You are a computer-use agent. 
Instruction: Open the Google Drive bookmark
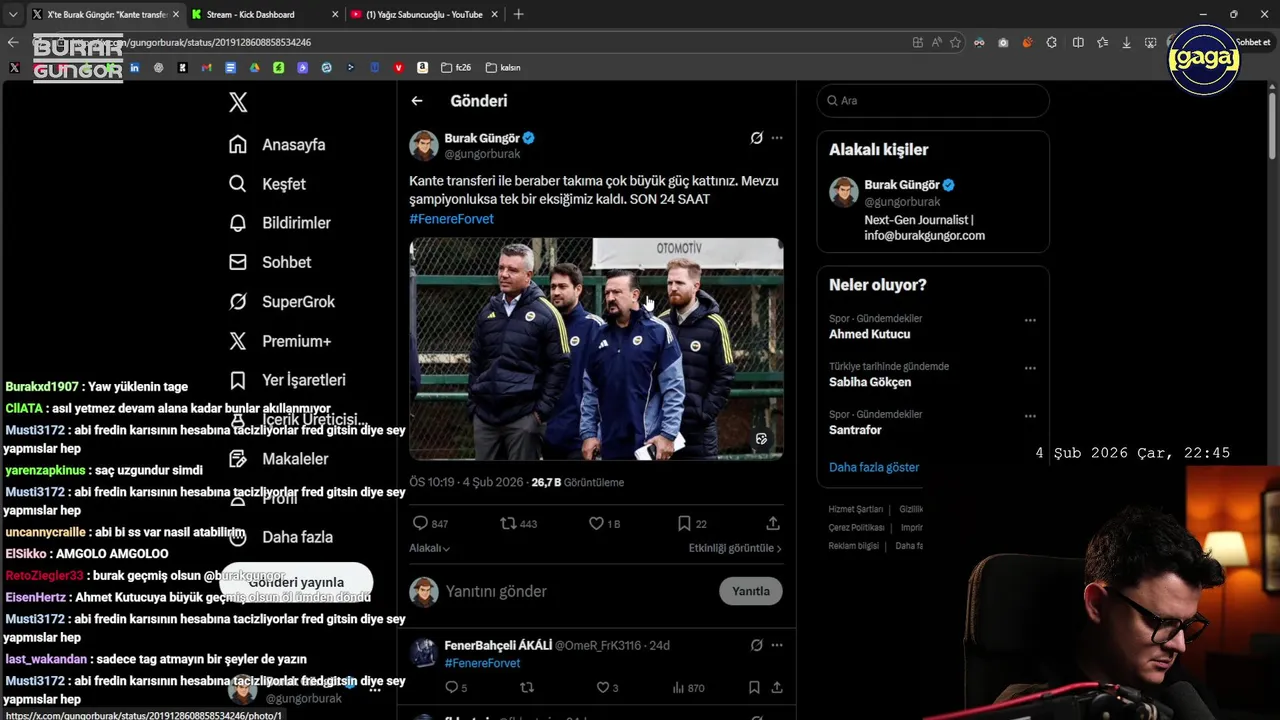[x=254, y=68]
